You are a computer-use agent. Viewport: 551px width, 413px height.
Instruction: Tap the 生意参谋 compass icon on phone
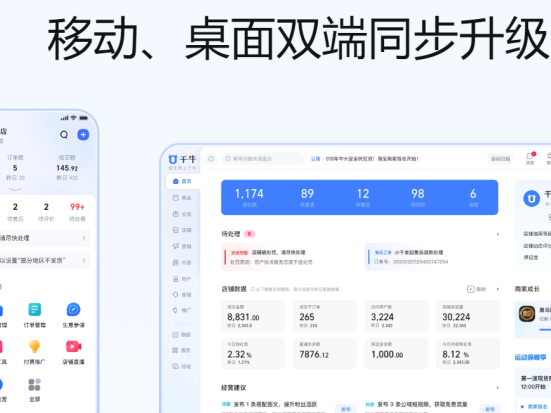[73, 310]
